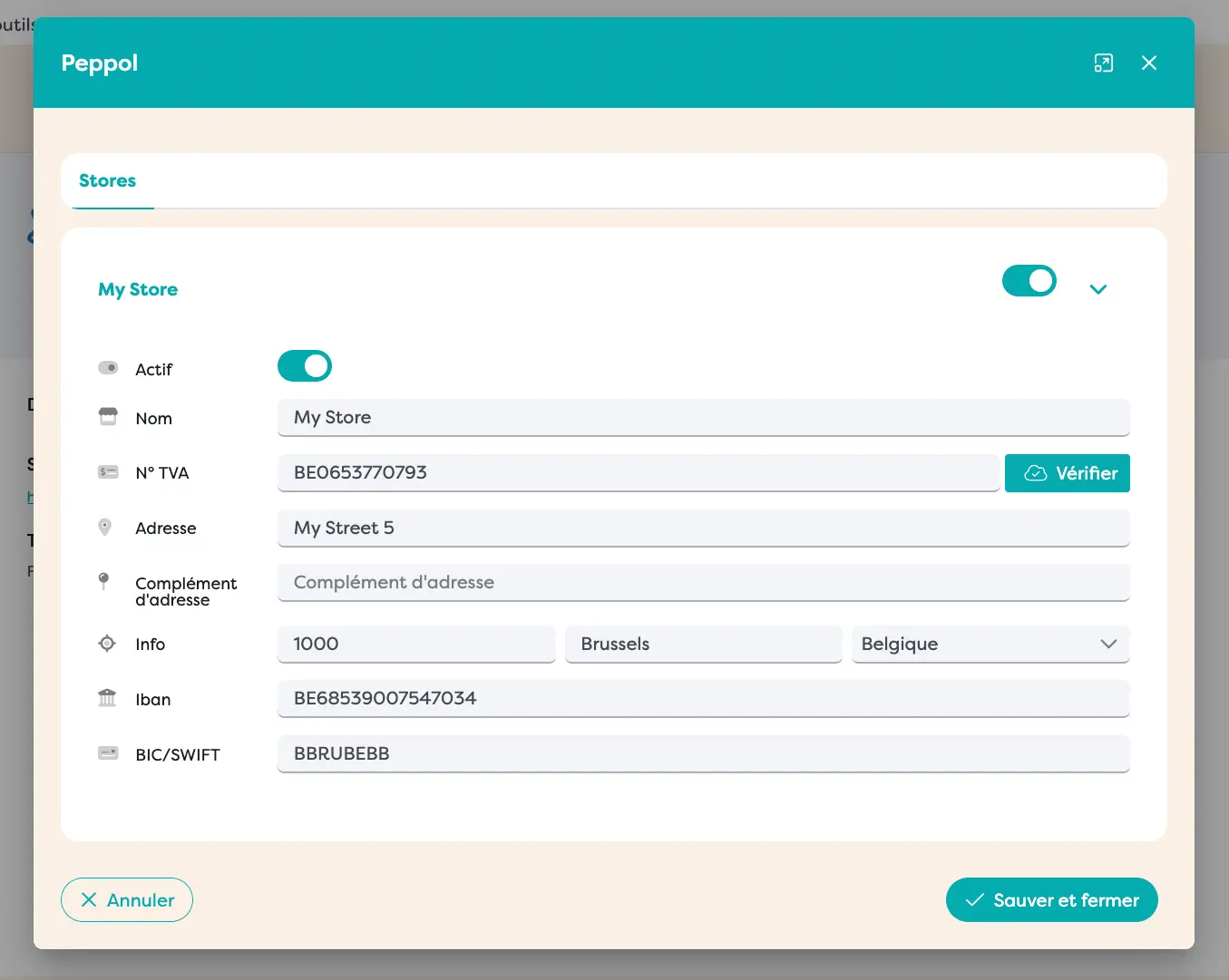The height and width of the screenshot is (980, 1229).
Task: Focus the Complément d'adresse text field
Action: [703, 582]
